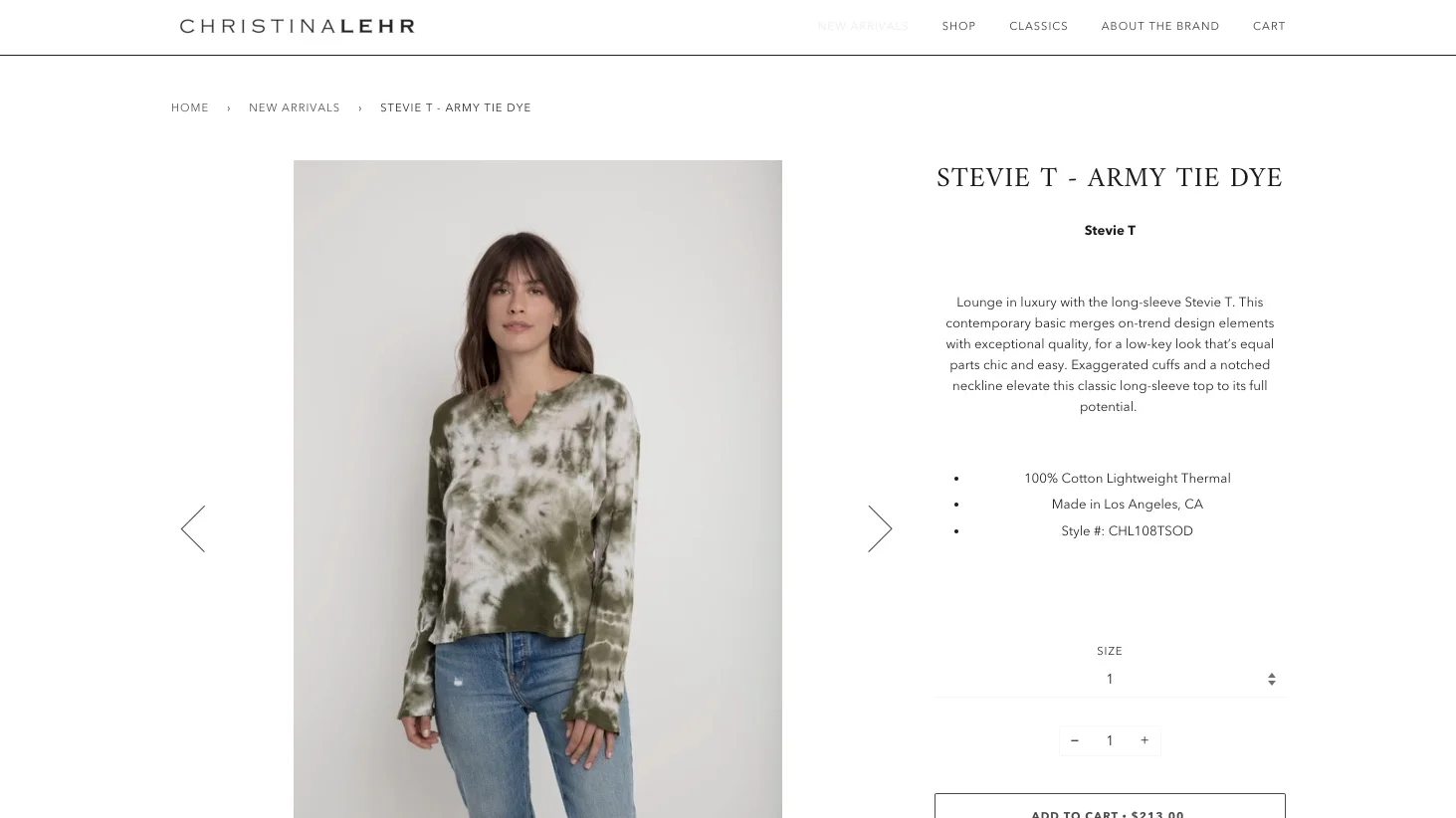The width and height of the screenshot is (1456, 818).
Task: Click the Stevie T - Army Tie Dye title
Action: pyautogui.click(x=1110, y=178)
